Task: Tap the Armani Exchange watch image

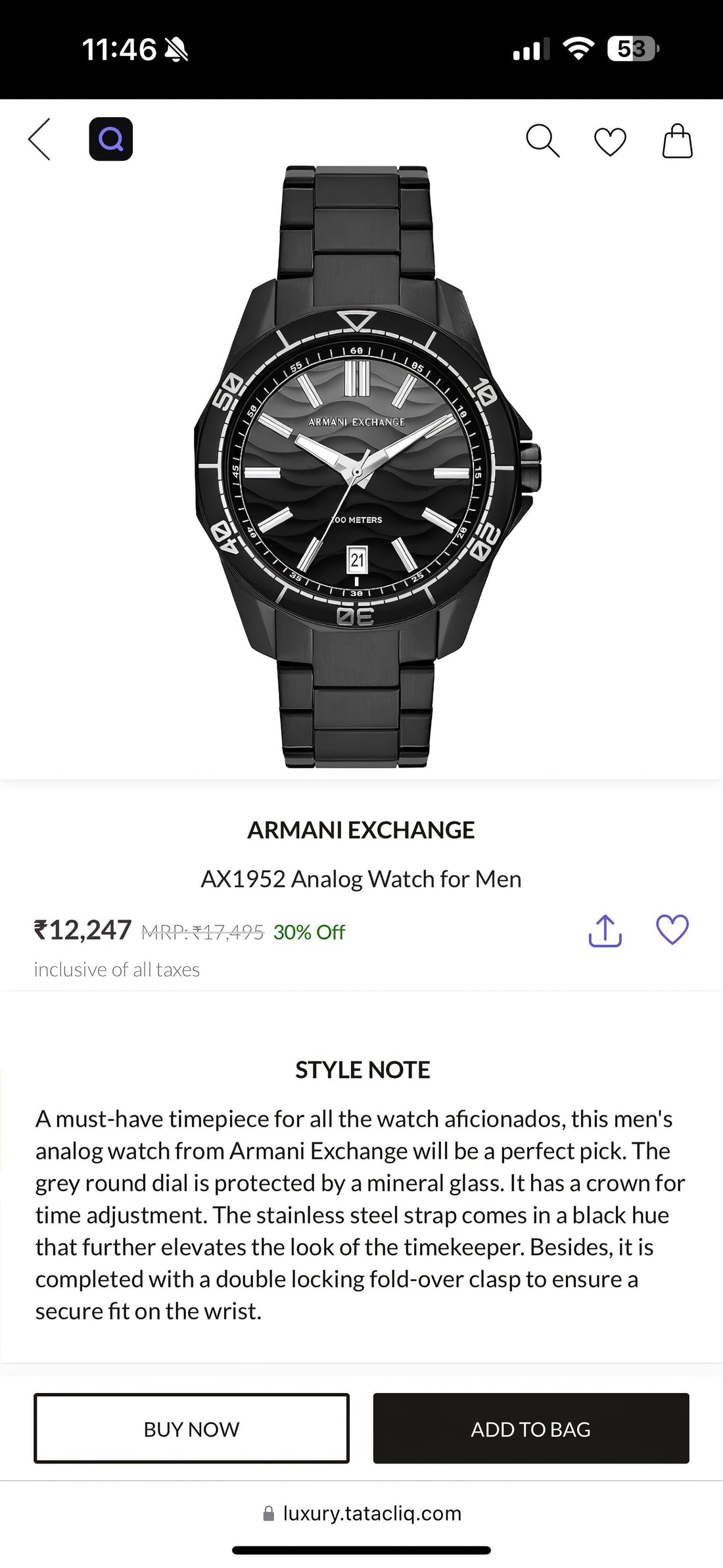Action: 361,467
